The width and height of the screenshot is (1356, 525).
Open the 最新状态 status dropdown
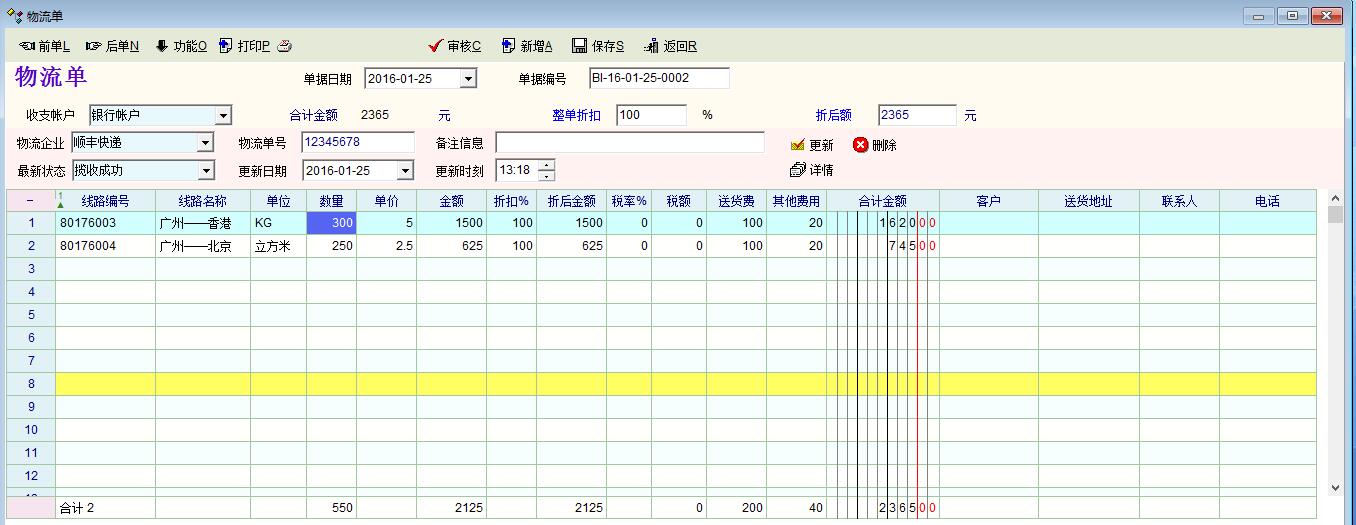205,171
